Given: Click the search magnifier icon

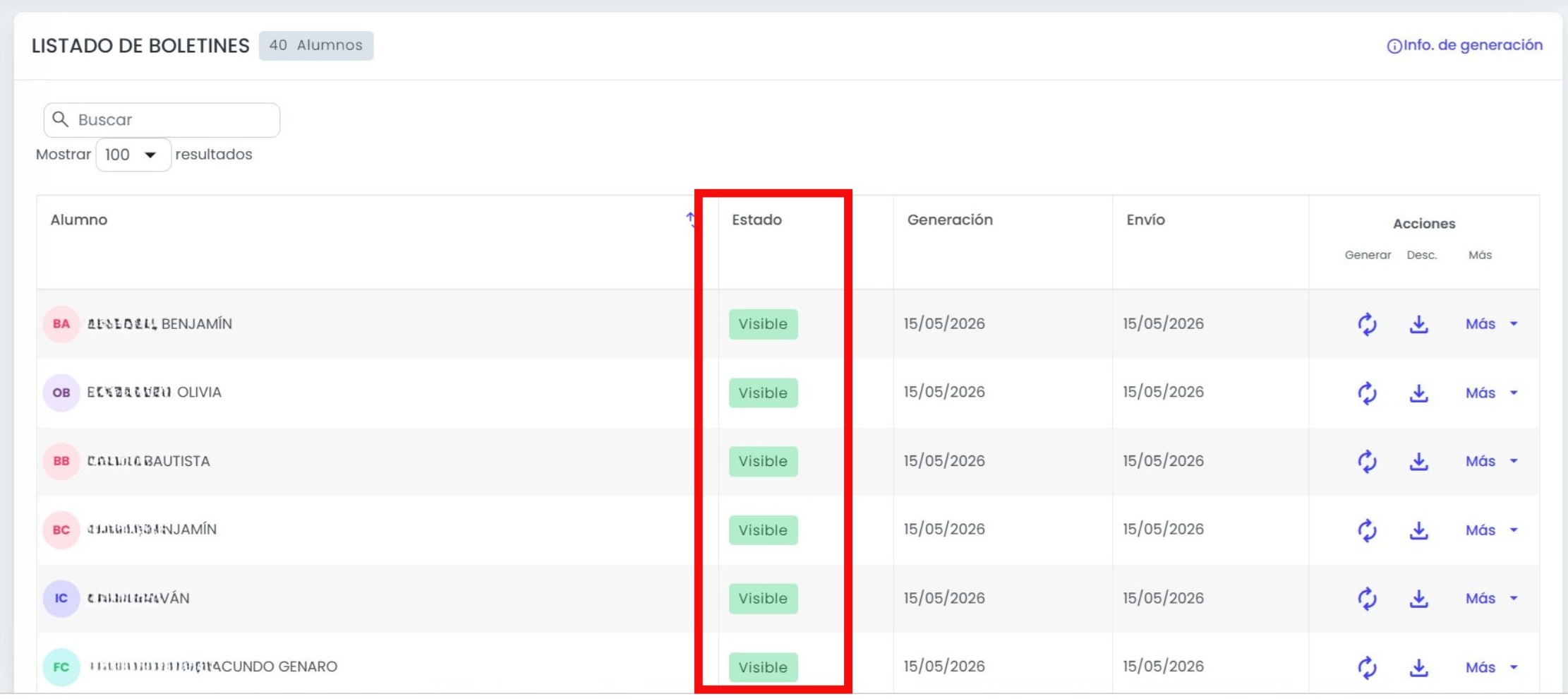Looking at the screenshot, I should (x=61, y=119).
